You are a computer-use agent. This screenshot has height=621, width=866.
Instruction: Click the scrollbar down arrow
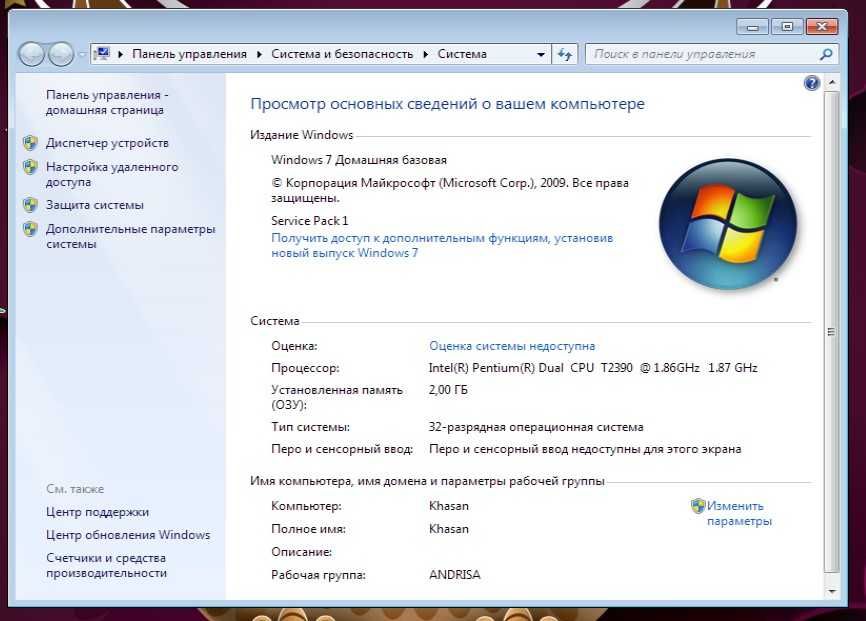832,592
